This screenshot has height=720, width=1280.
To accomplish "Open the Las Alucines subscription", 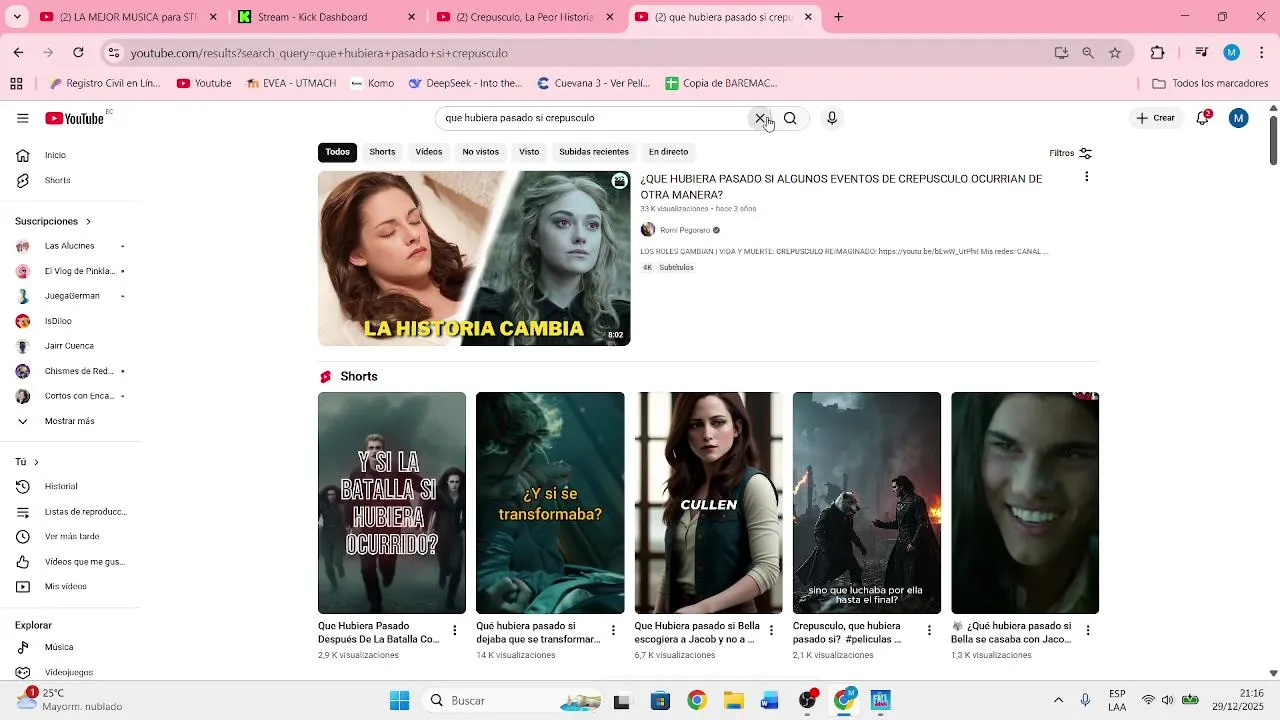I will [x=70, y=246].
